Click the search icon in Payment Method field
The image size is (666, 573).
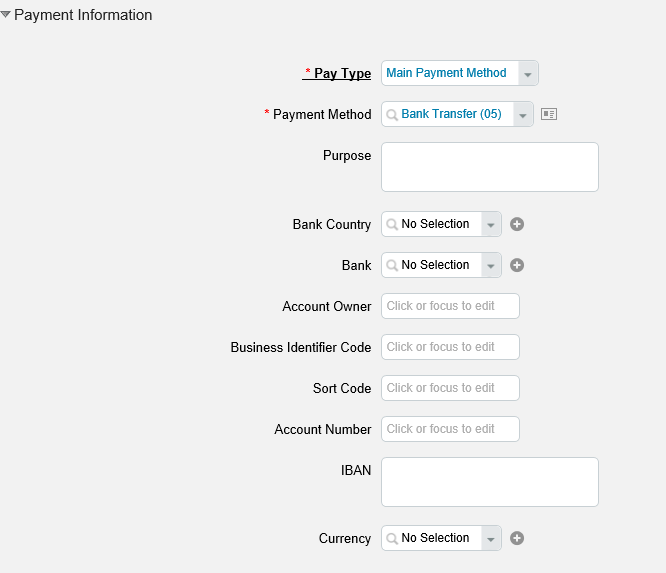tap(392, 115)
